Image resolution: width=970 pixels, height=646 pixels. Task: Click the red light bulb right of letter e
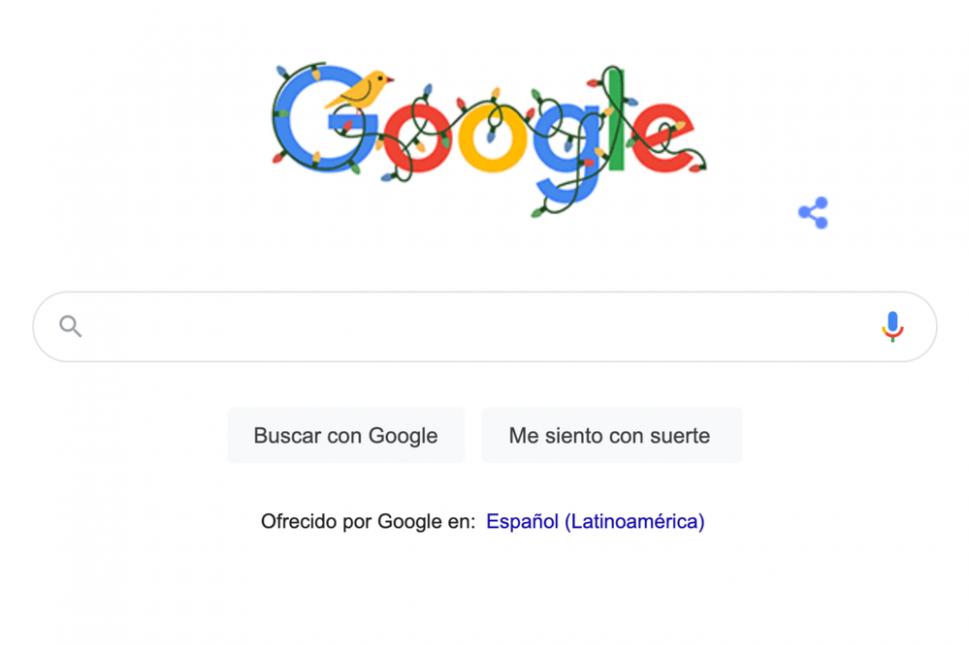point(698,166)
